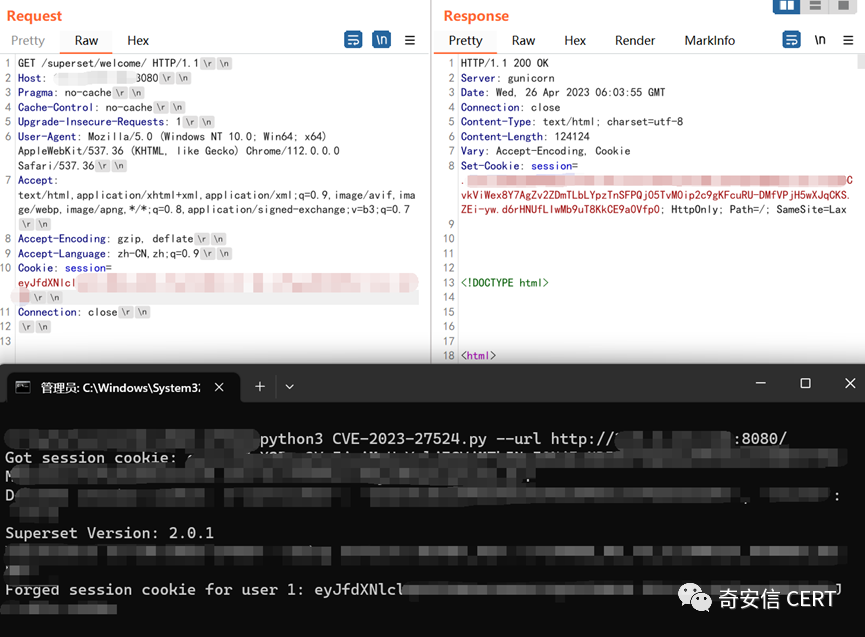The image size is (865, 637).
Task: Expand the terminal profile dropdown chevron
Action: [x=290, y=387]
